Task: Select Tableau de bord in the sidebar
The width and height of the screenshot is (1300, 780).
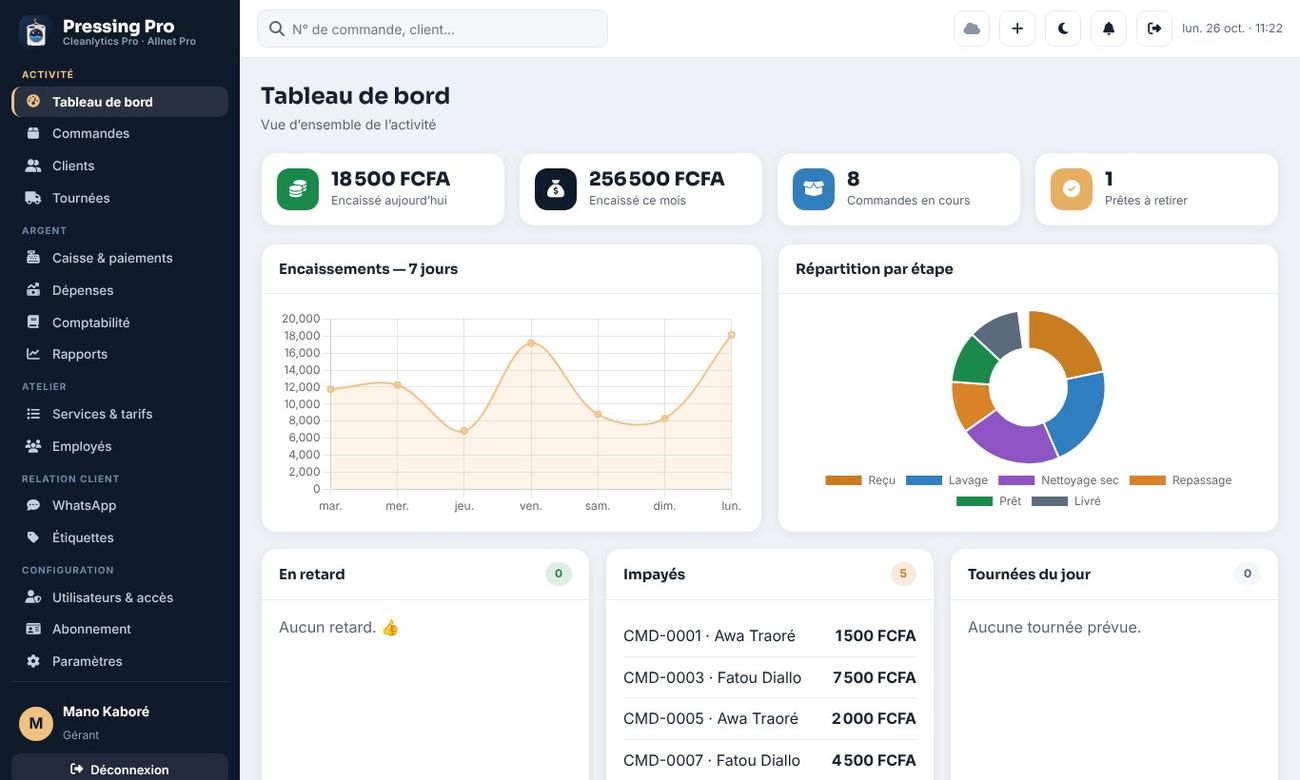Action: click(120, 101)
